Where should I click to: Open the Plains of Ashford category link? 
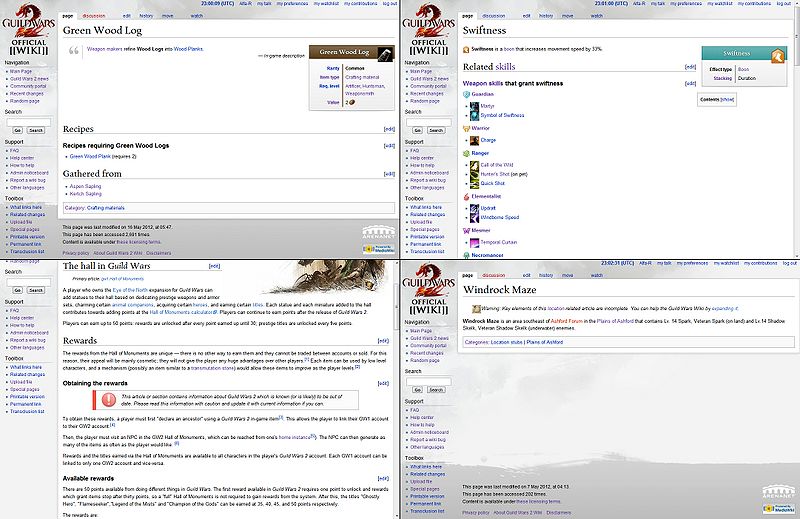544,342
